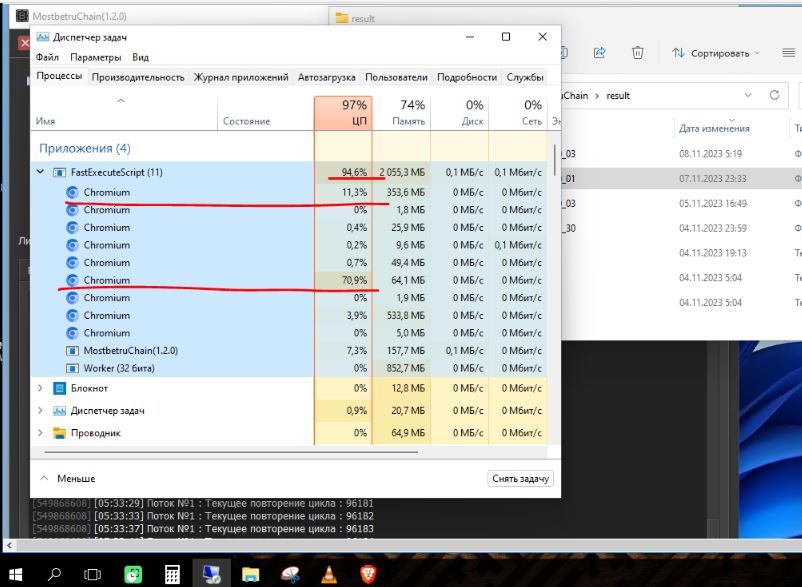Expand the Проводник process group
Viewport: 802px width, 587px height.
40,433
